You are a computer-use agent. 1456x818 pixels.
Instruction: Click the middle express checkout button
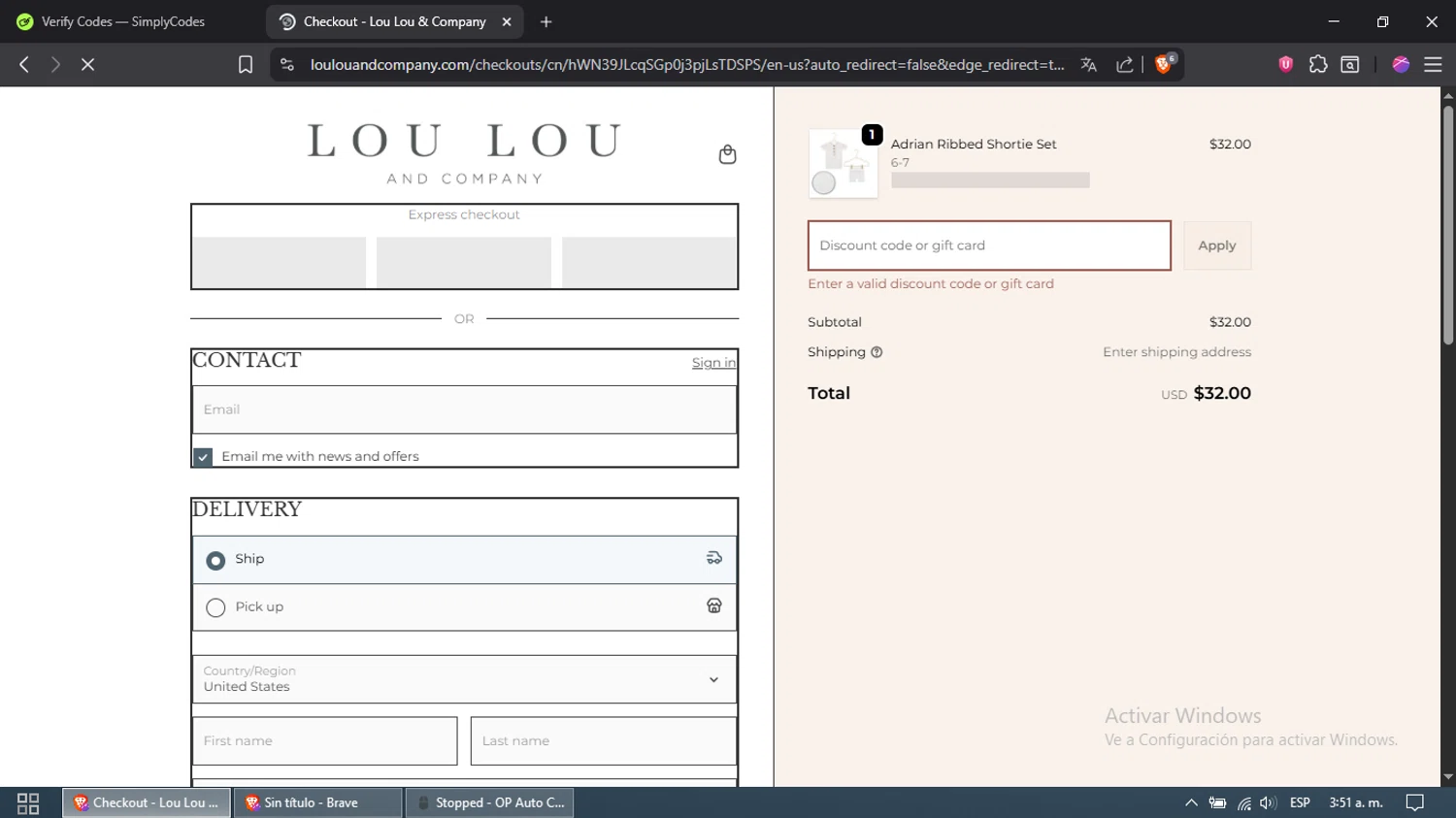click(x=464, y=262)
